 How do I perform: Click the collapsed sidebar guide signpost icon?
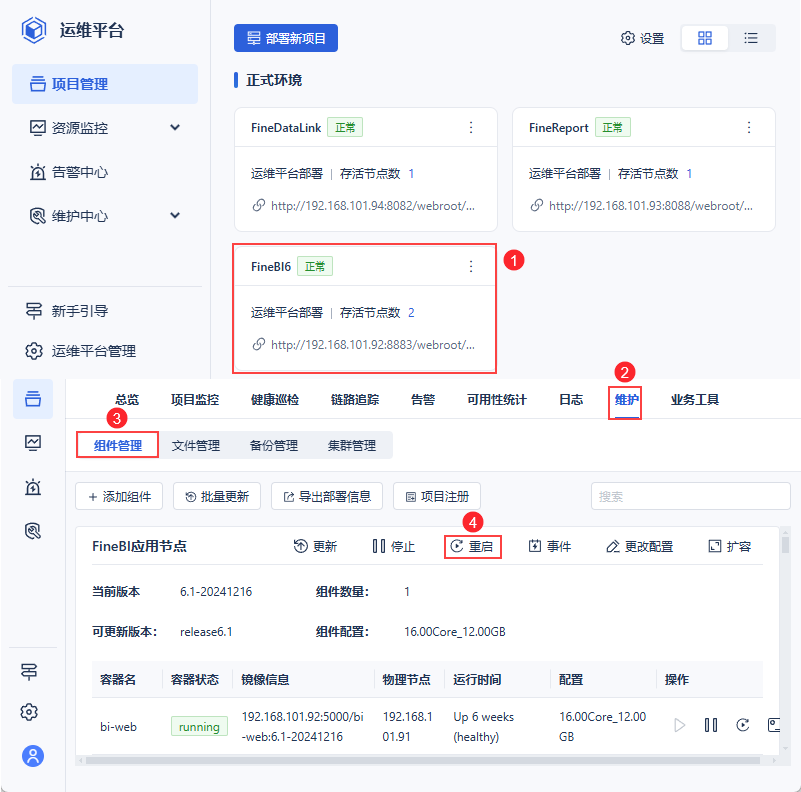[29, 671]
